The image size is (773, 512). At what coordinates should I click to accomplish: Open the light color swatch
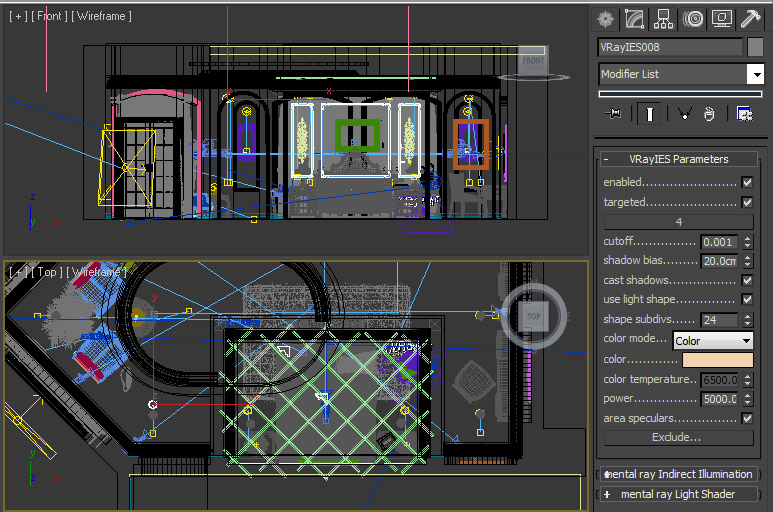[713, 360]
